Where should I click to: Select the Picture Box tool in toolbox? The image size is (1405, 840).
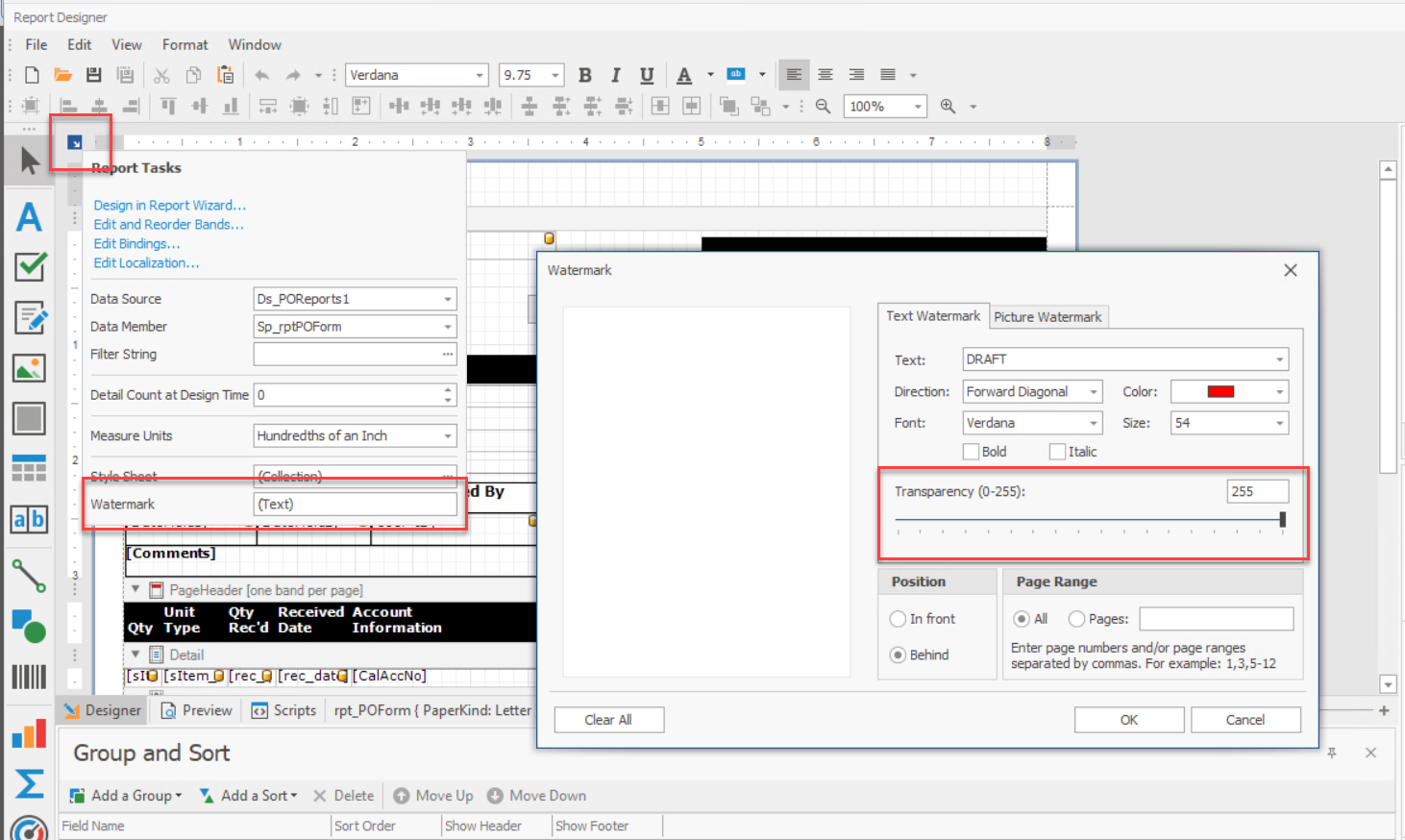[29, 368]
